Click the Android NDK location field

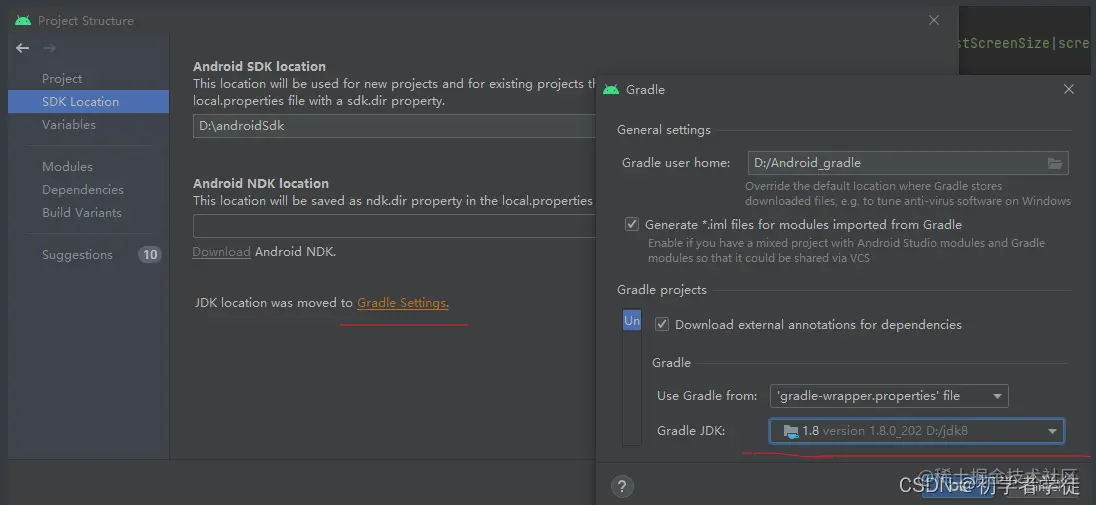(394, 226)
